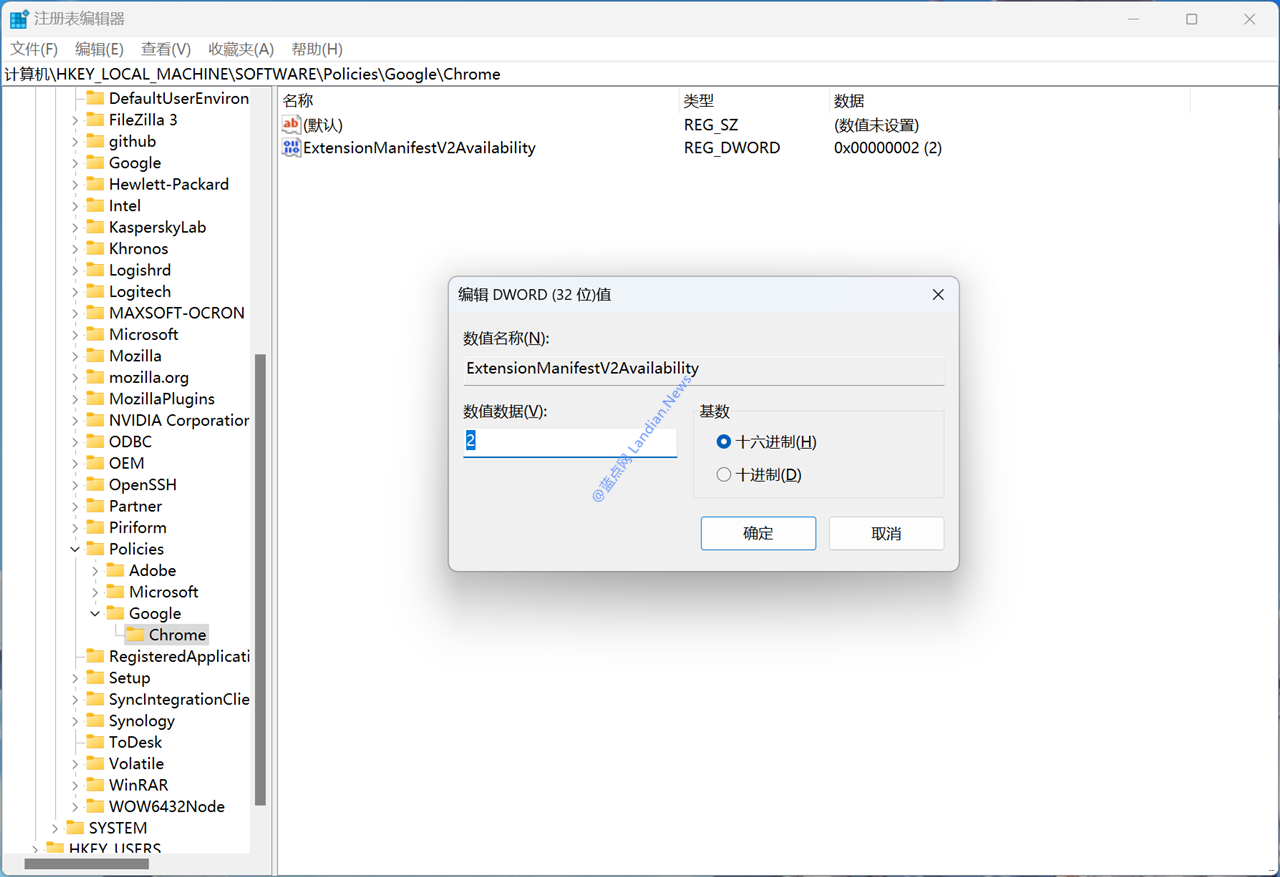Select the 十进制 (decimal) radio button
The image size is (1280, 877).
[724, 475]
